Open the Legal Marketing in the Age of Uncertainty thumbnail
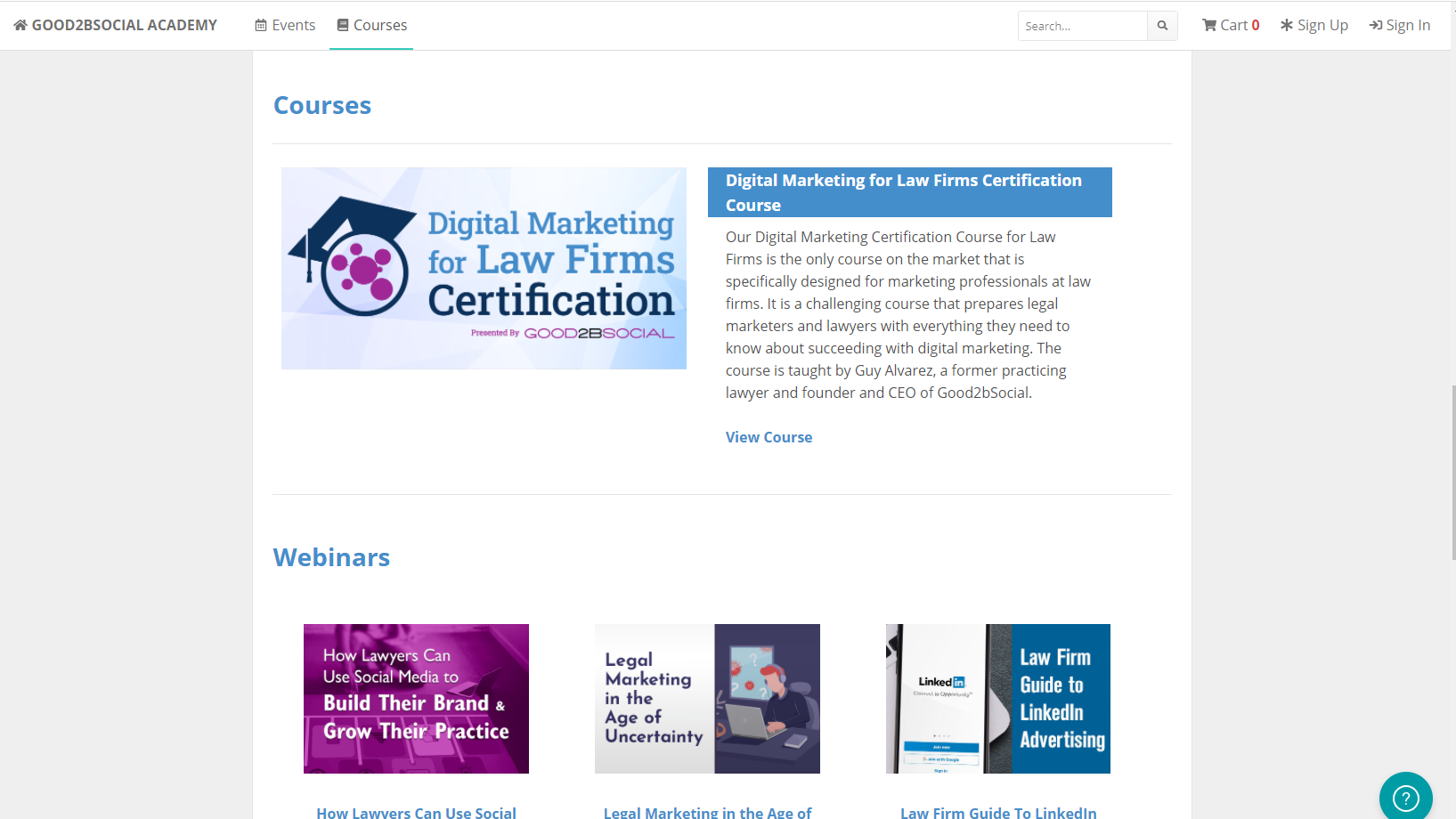Screen dimensions: 1456x819 coord(707,699)
